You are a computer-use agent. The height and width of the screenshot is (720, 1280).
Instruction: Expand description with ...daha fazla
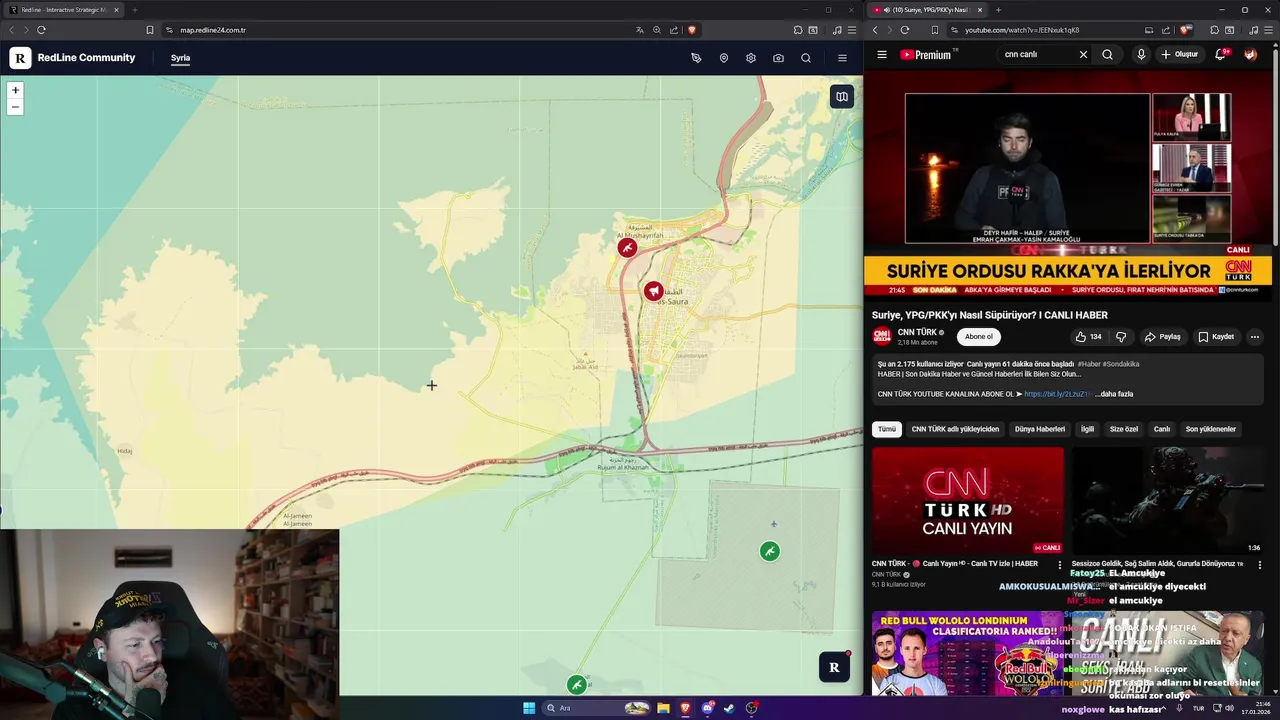[1113, 394]
